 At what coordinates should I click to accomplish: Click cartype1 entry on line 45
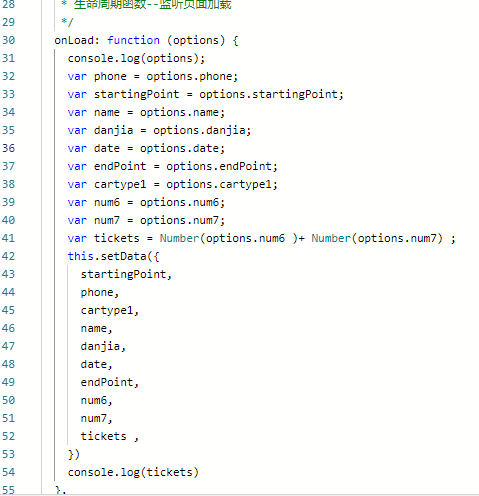[107, 310]
